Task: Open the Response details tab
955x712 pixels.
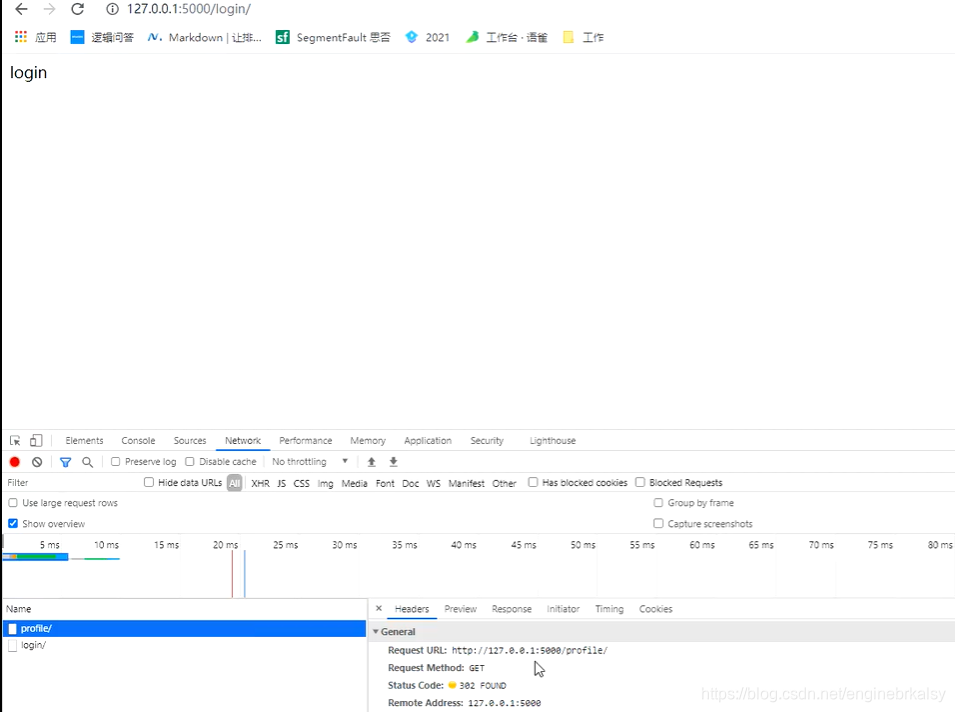Action: 512,609
